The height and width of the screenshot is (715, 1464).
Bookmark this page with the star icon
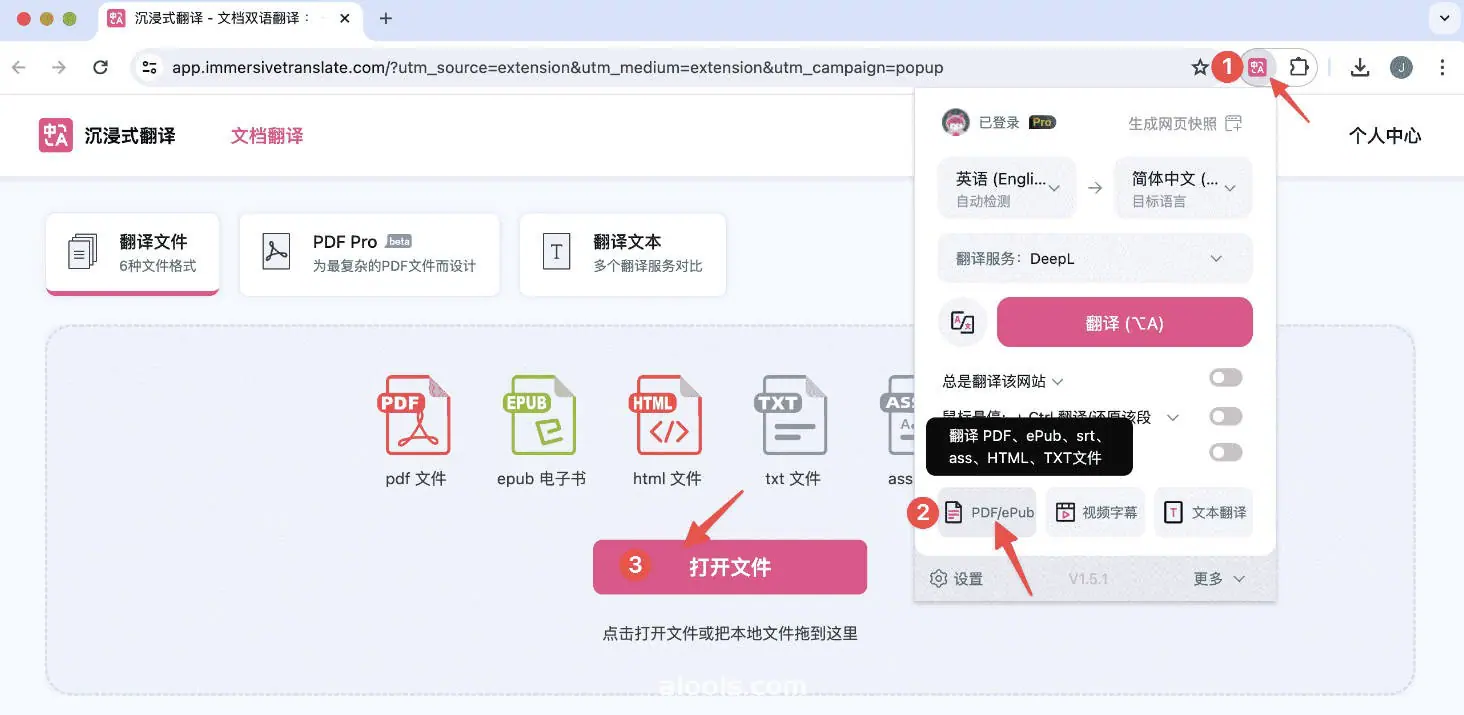tap(1200, 68)
